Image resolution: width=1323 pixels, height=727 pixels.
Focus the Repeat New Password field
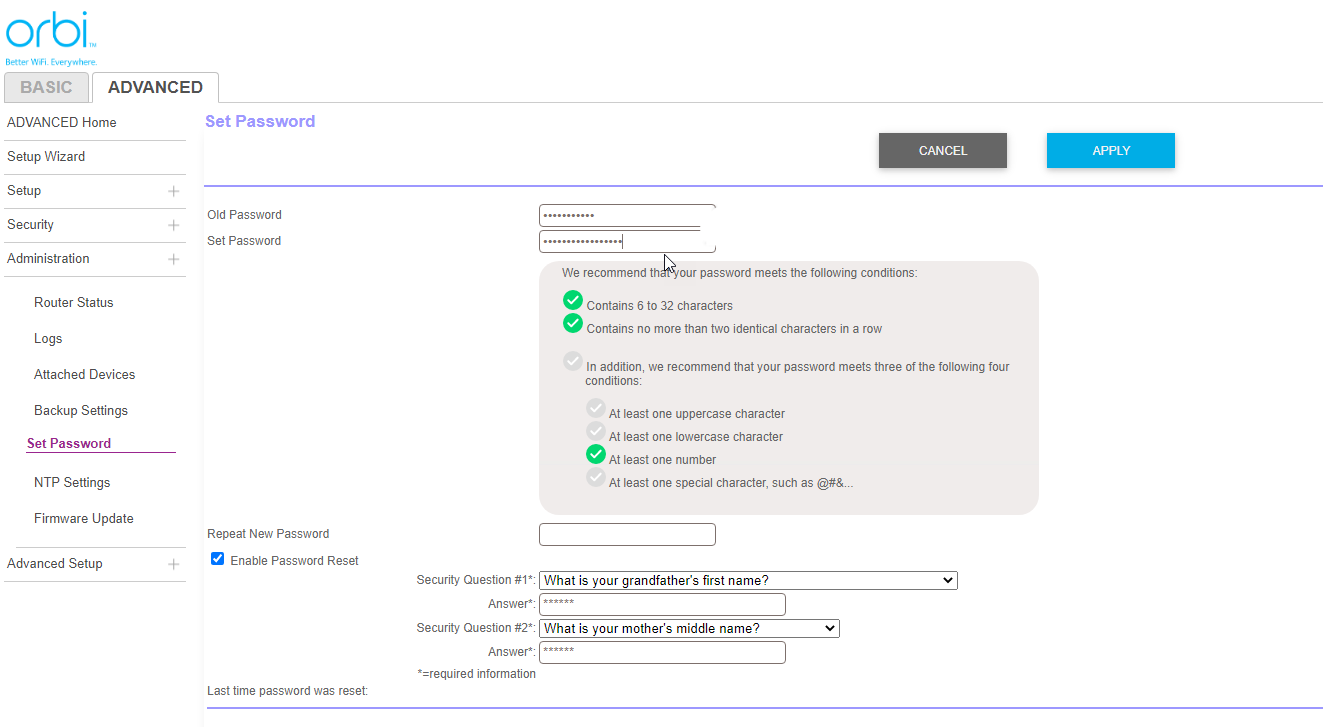coord(627,534)
